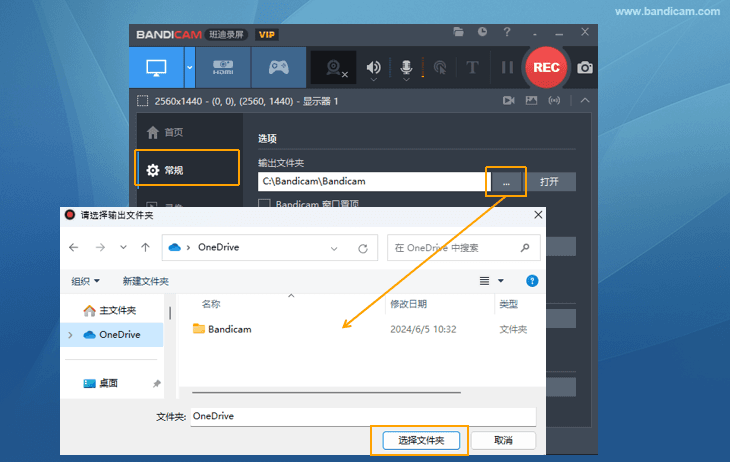The image size is (730, 462).
Task: Switch to HDMI device recording mode
Action: point(223,68)
